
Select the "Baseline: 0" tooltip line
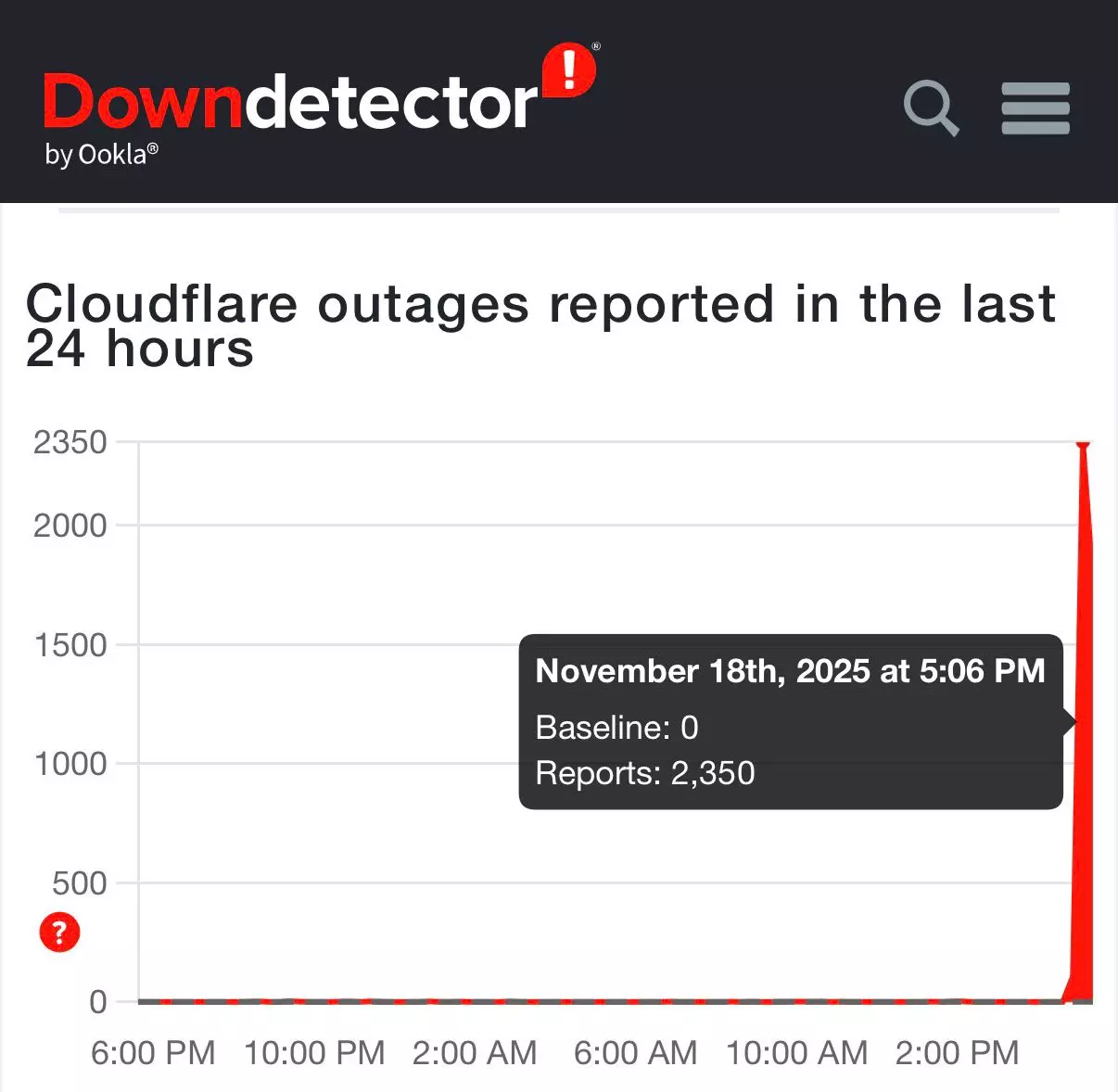[616, 728]
